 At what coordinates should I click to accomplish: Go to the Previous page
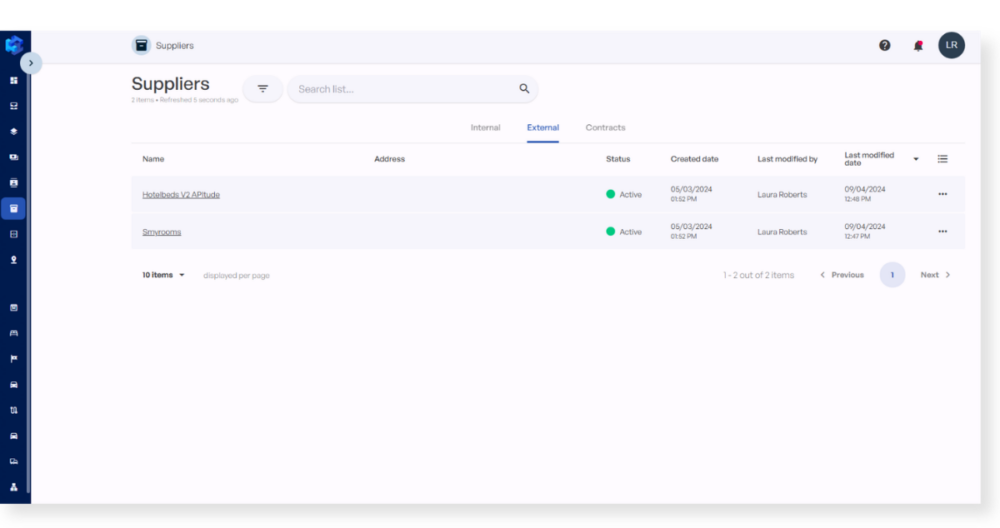pyautogui.click(x=842, y=275)
